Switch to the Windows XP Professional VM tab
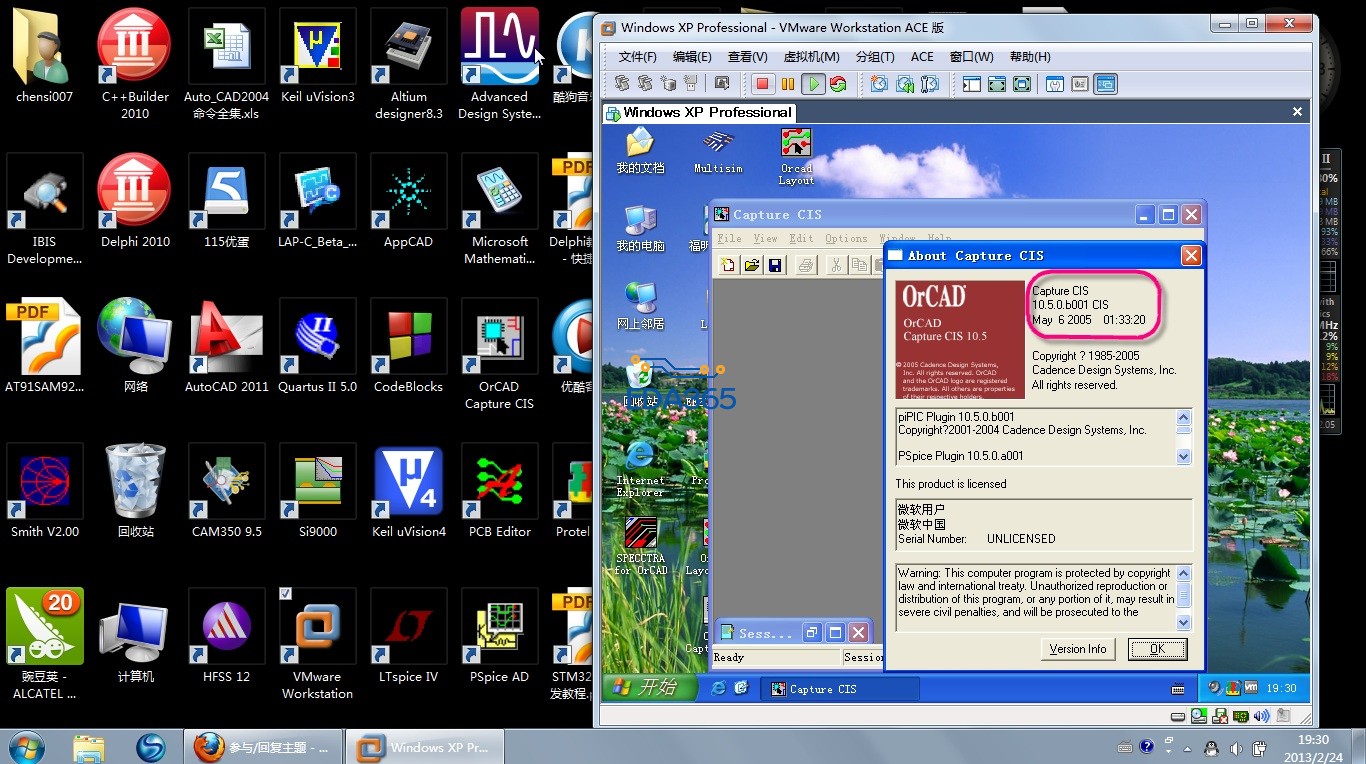This screenshot has height=764, width=1366. [700, 113]
